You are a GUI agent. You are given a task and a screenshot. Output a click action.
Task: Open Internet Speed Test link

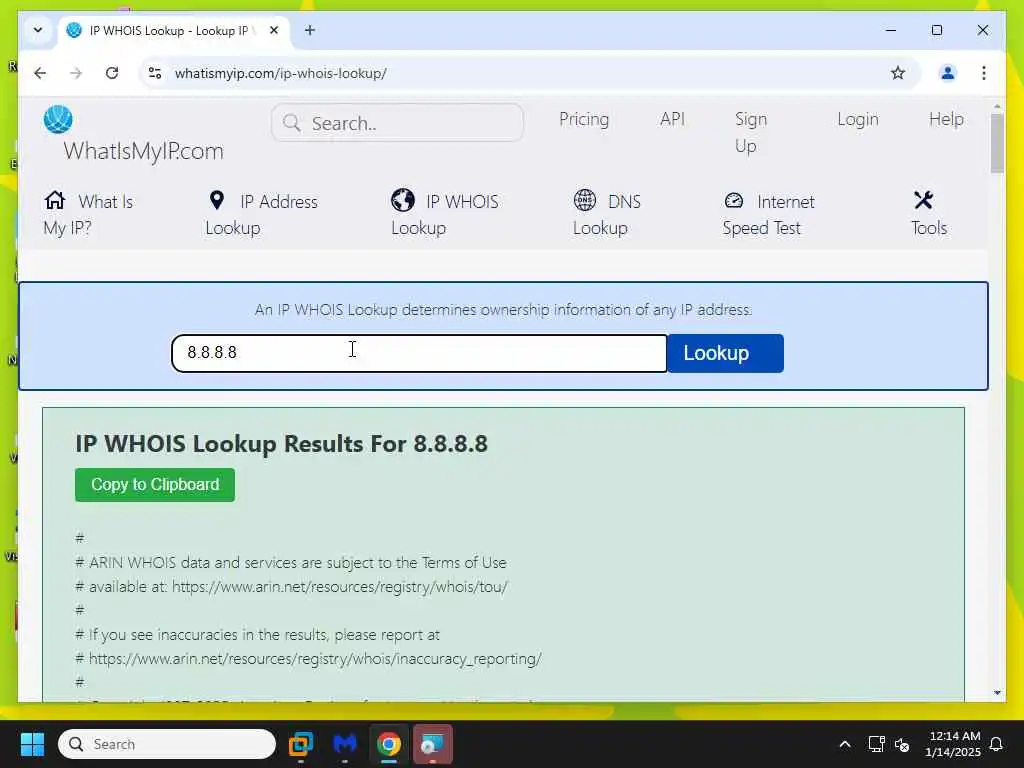pos(769,214)
